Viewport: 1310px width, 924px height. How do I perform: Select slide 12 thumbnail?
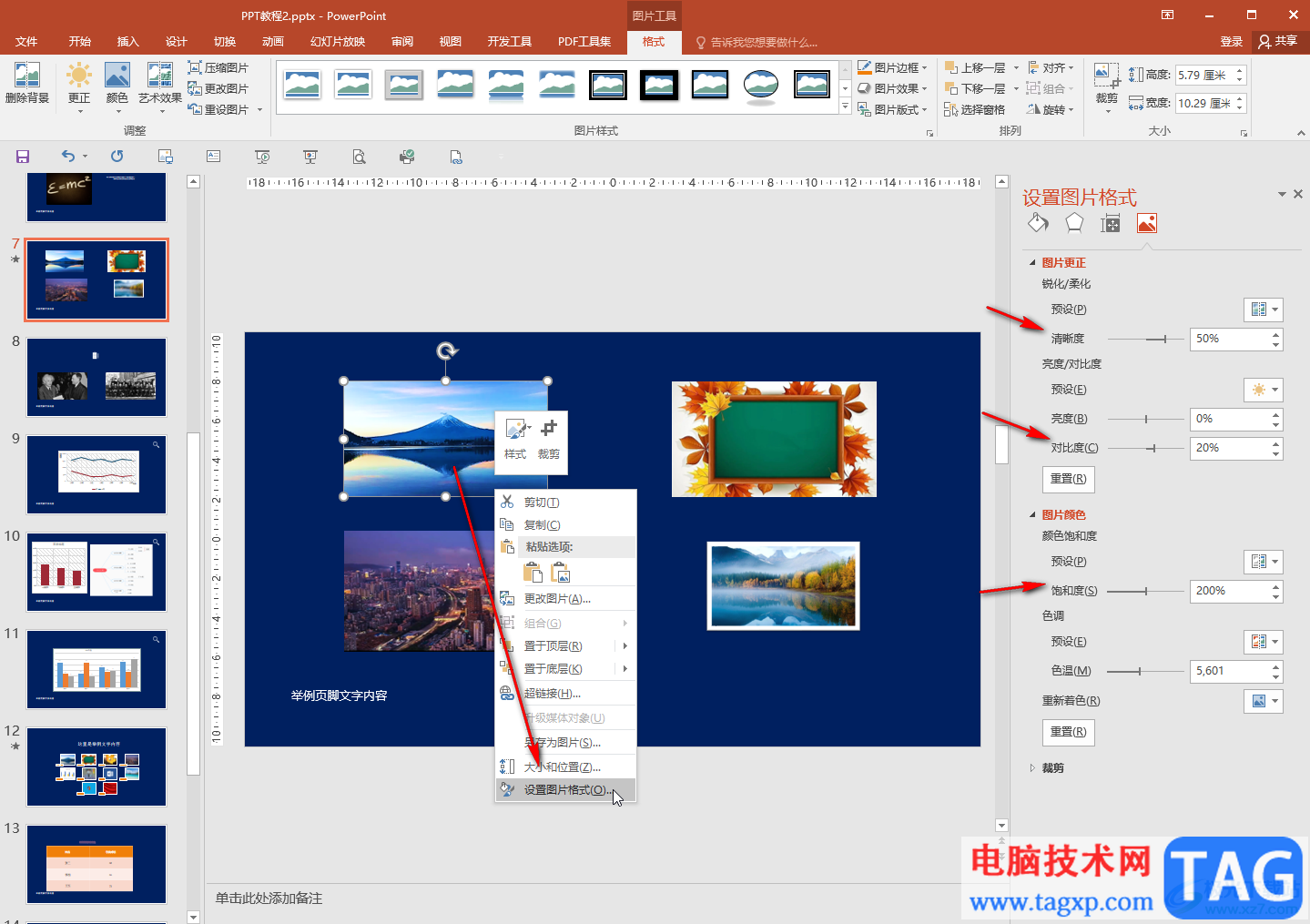(96, 767)
